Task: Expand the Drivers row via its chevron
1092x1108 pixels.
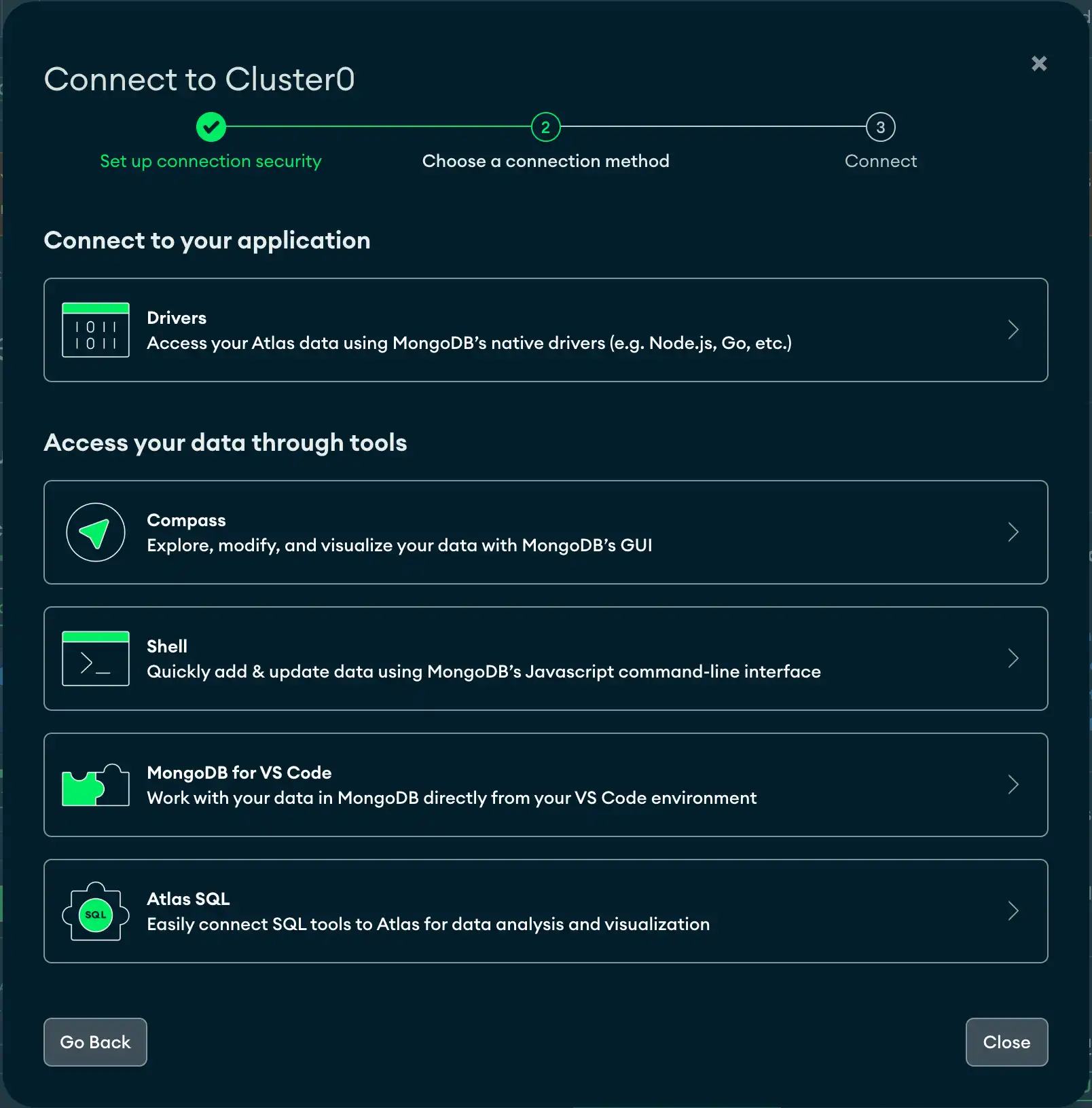Action: pos(1014,330)
